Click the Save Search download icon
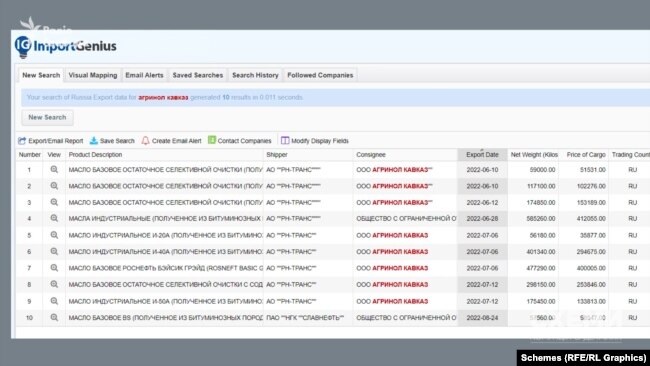This screenshot has height=366, width=650. (94, 141)
